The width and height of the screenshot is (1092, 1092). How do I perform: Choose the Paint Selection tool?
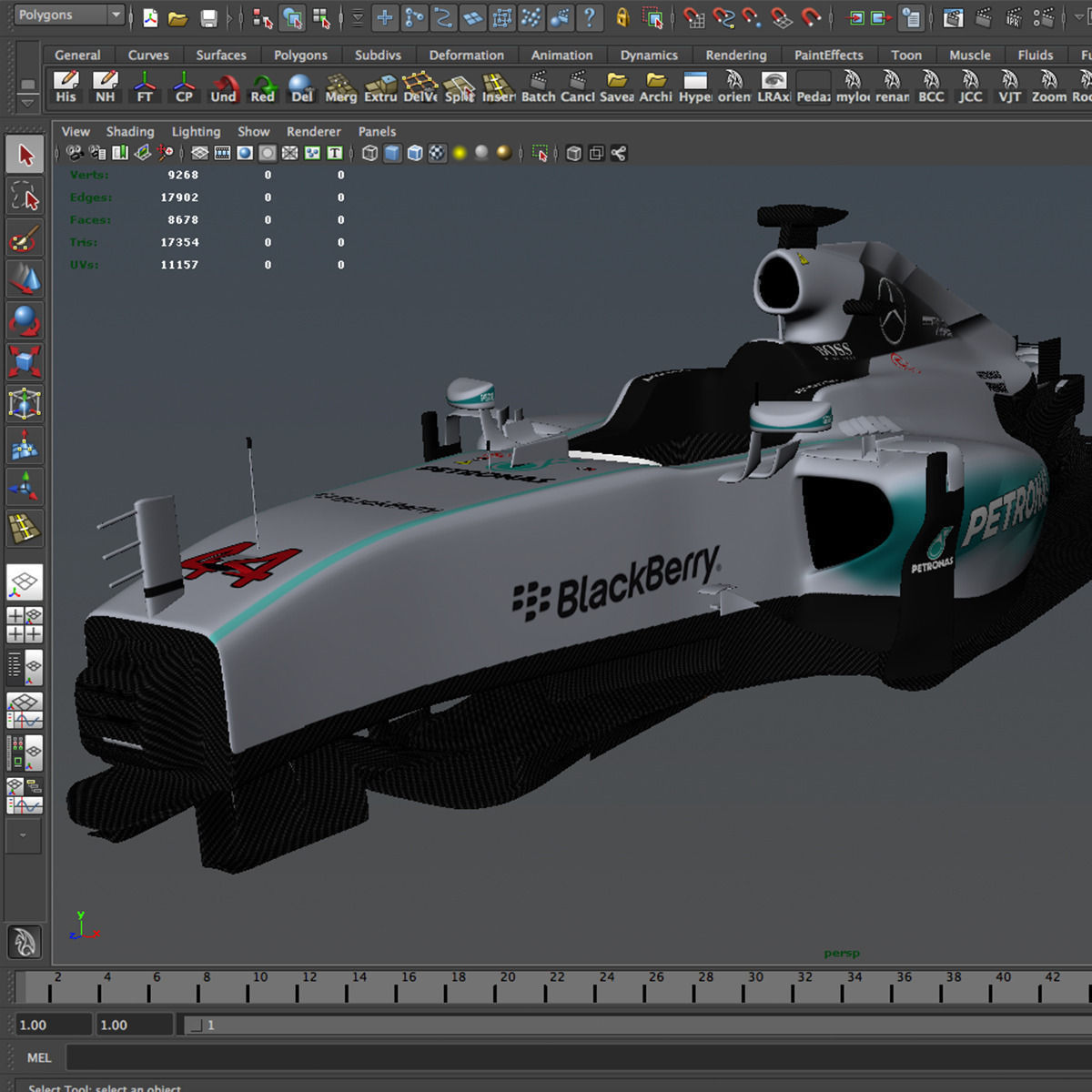click(25, 238)
